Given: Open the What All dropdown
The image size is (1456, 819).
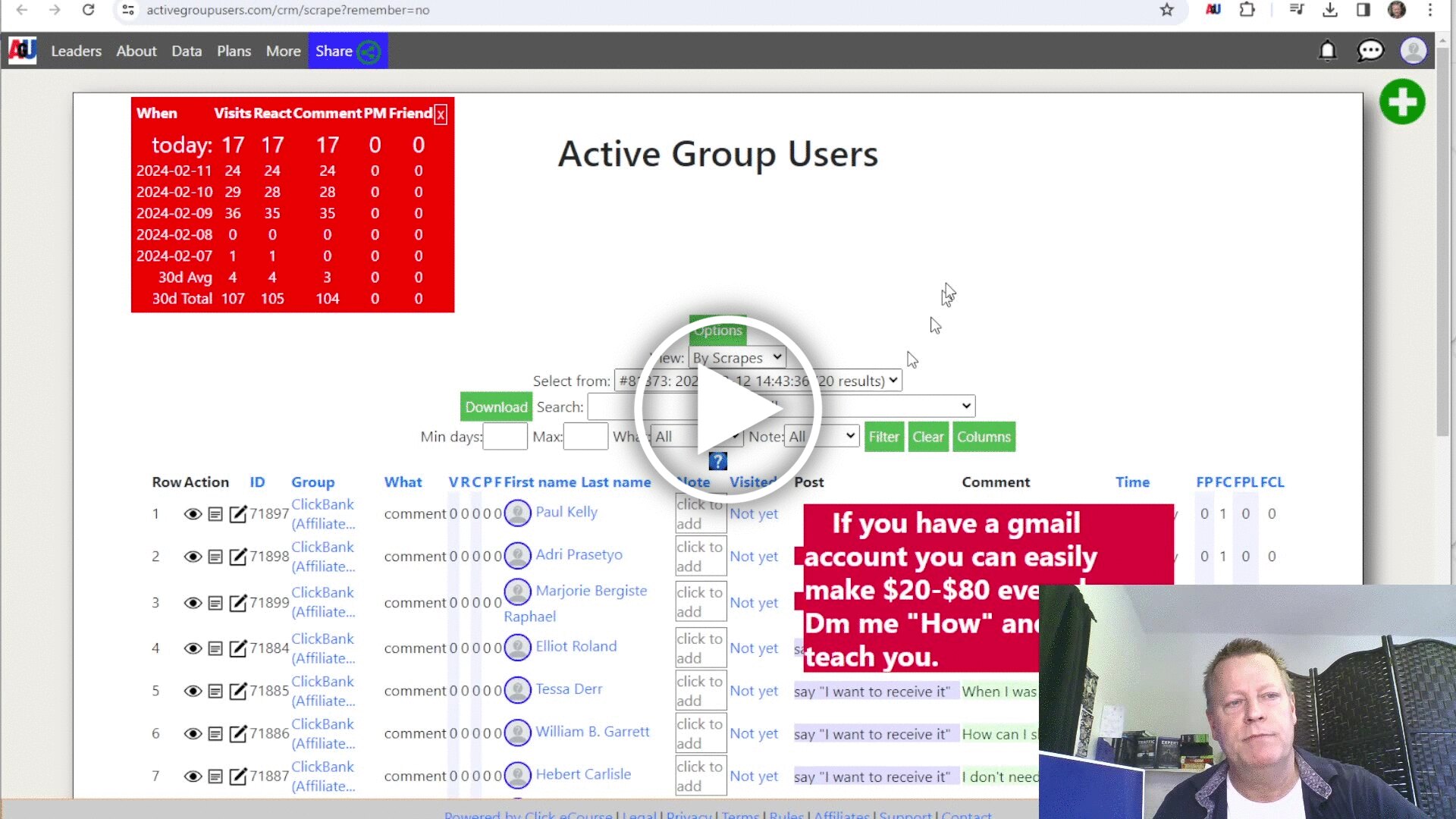Looking at the screenshot, I should (x=695, y=437).
